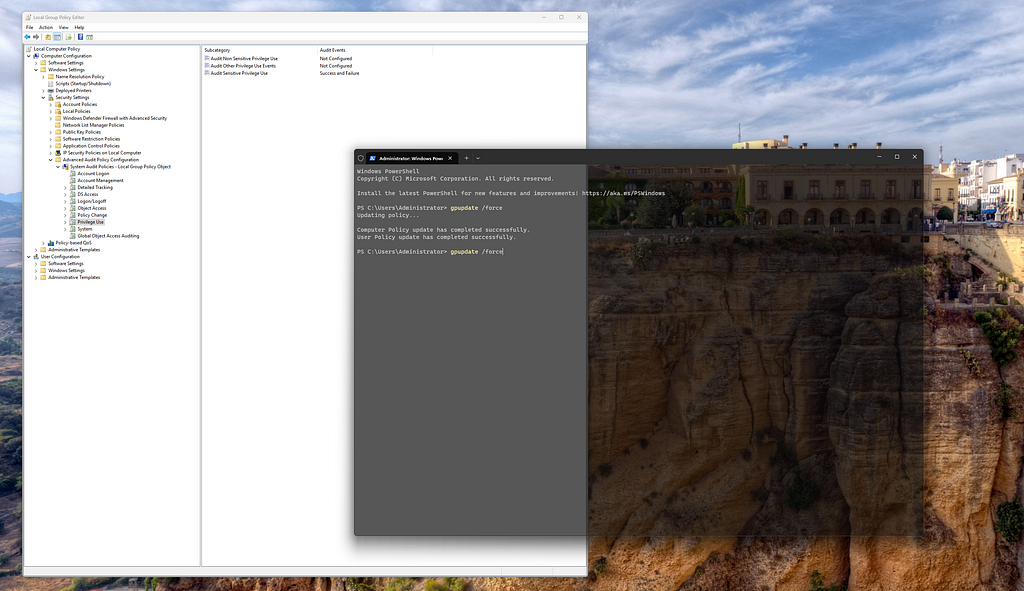Expand the Name Resolution Policy node

click(x=43, y=76)
